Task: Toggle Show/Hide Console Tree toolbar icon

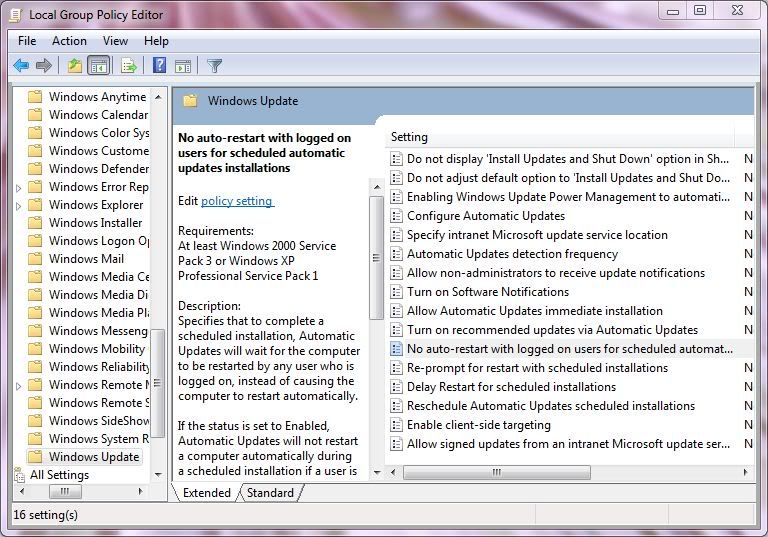Action: [x=99, y=66]
